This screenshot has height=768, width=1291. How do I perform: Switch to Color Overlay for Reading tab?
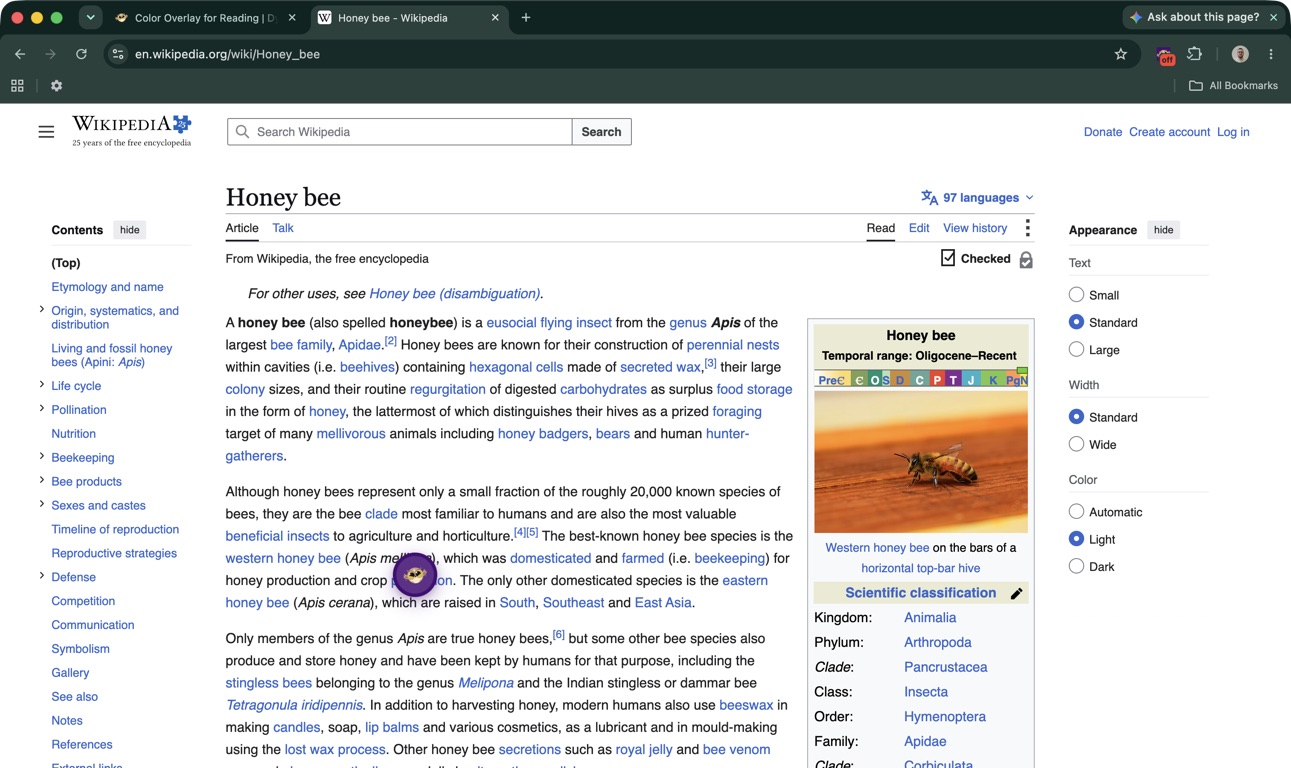(x=205, y=18)
